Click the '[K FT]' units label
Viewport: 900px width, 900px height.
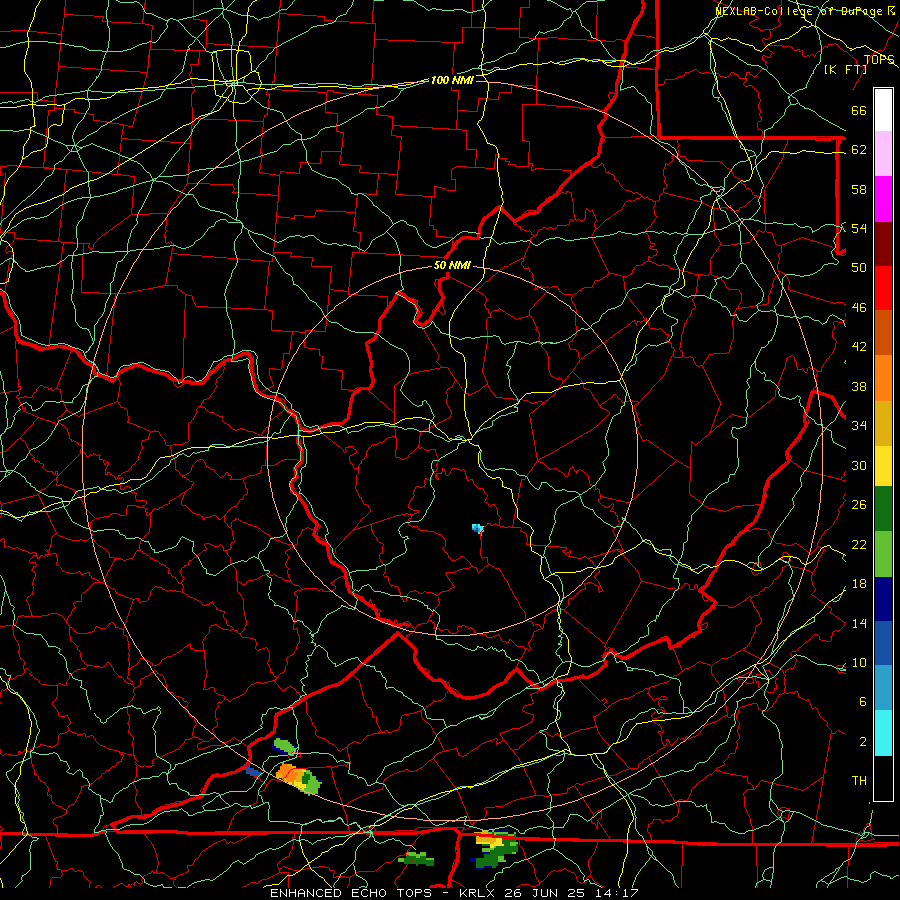(845, 69)
